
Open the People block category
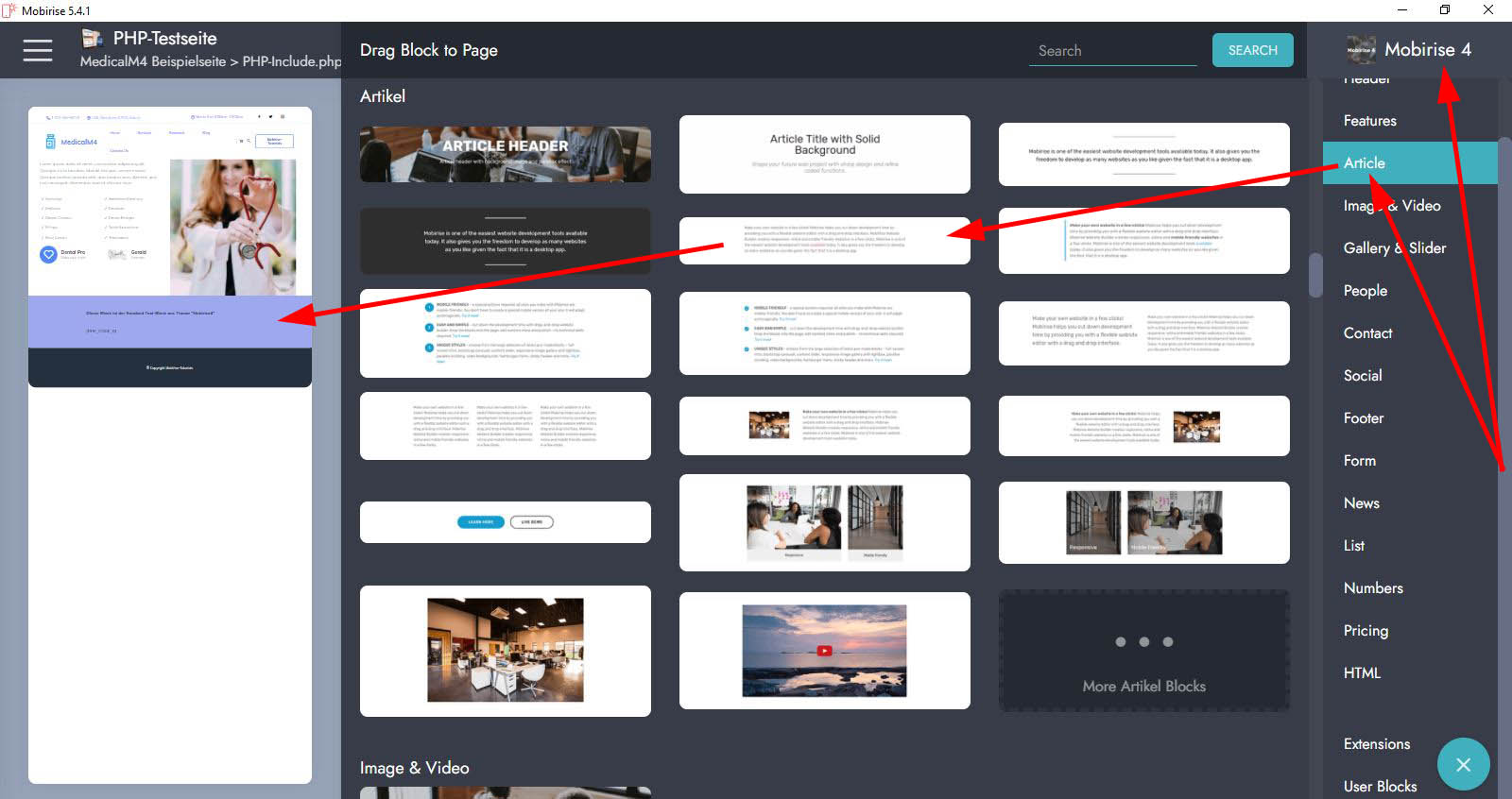[x=1365, y=291]
